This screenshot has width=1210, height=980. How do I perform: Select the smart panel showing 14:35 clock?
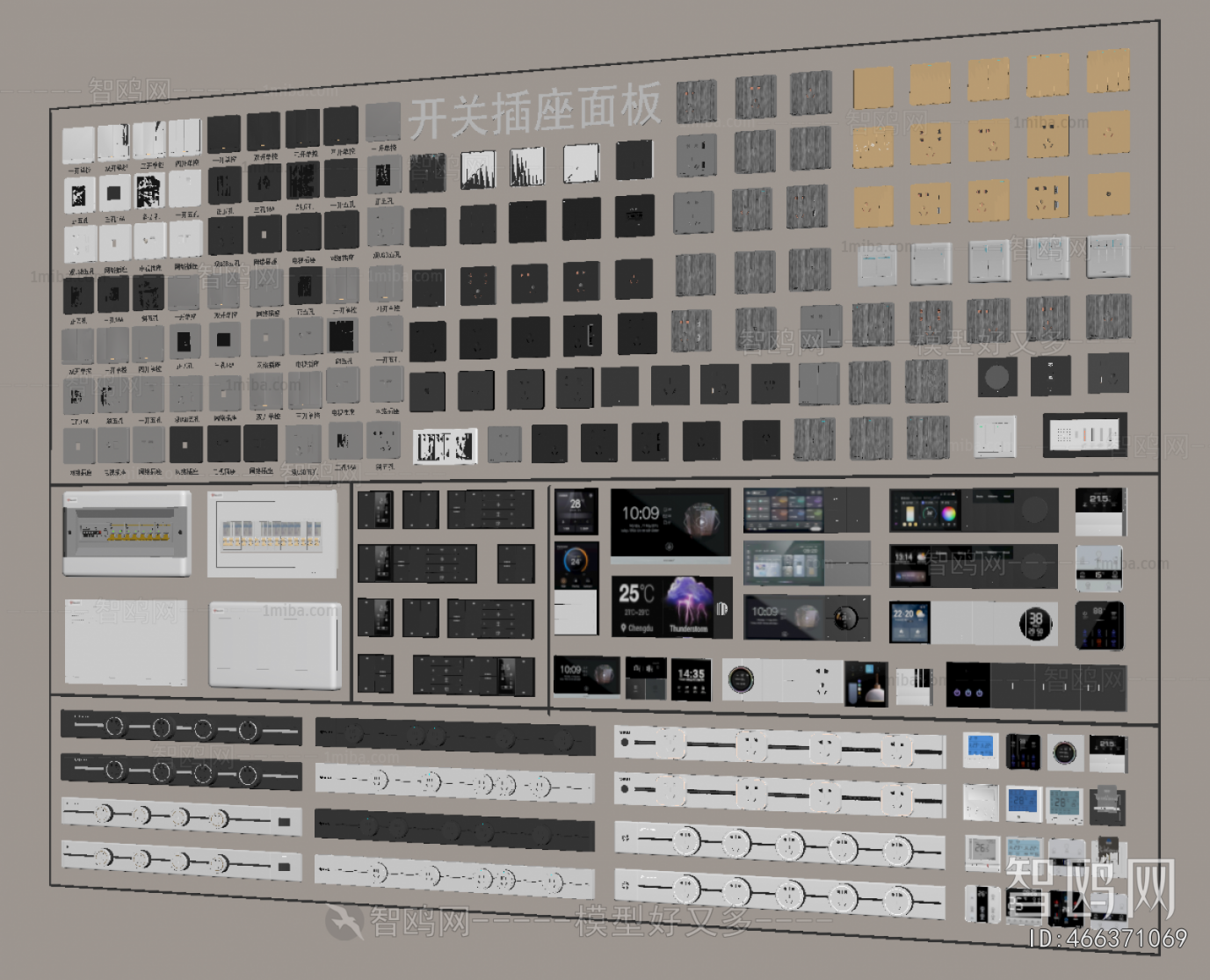coord(691,679)
